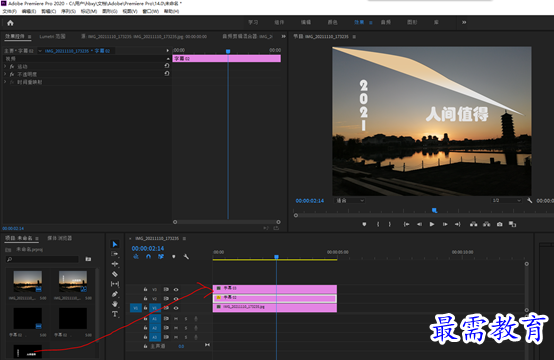Image resolution: width=554 pixels, height=360 pixels.
Task: Toggle A3 track targeting button
Action: coord(154,337)
